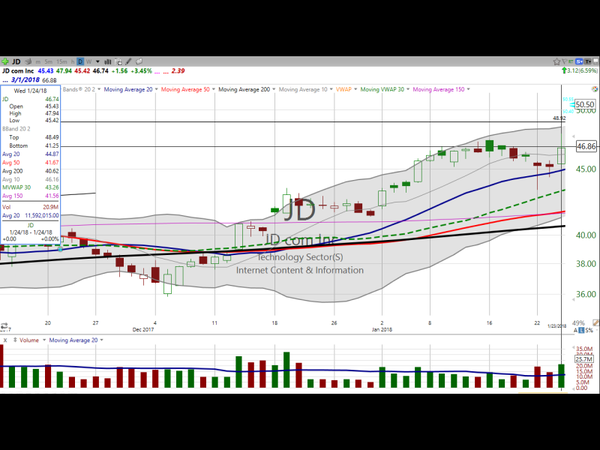This screenshot has height=450, width=600.
Task: Switch to the 15m timeframe
Action: coord(61,62)
